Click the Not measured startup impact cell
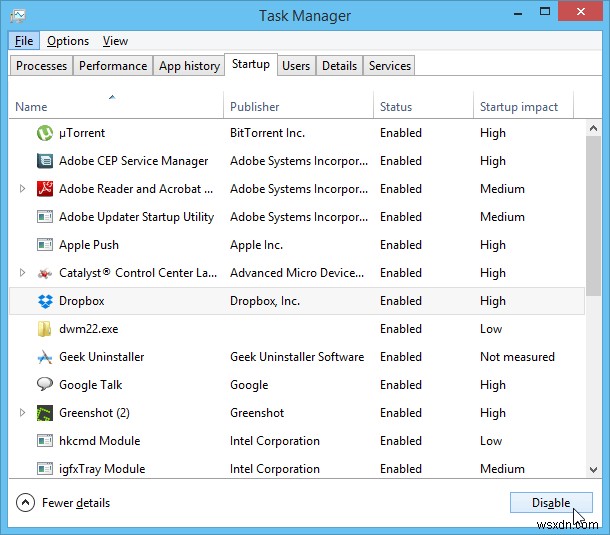This screenshot has width=610, height=535. pyautogui.click(x=517, y=357)
